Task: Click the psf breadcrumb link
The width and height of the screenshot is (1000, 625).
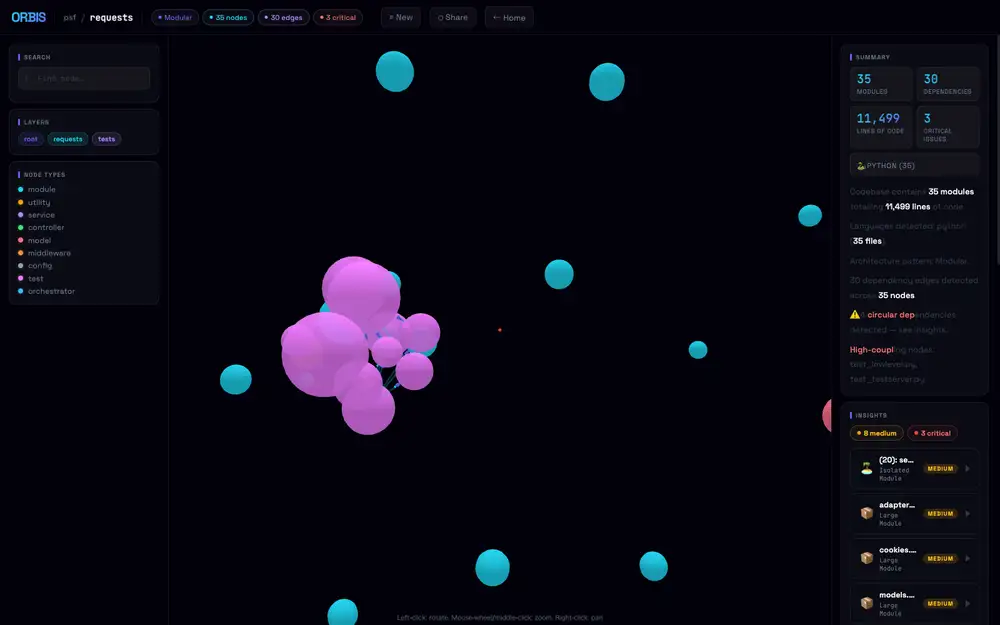Action: [70, 18]
